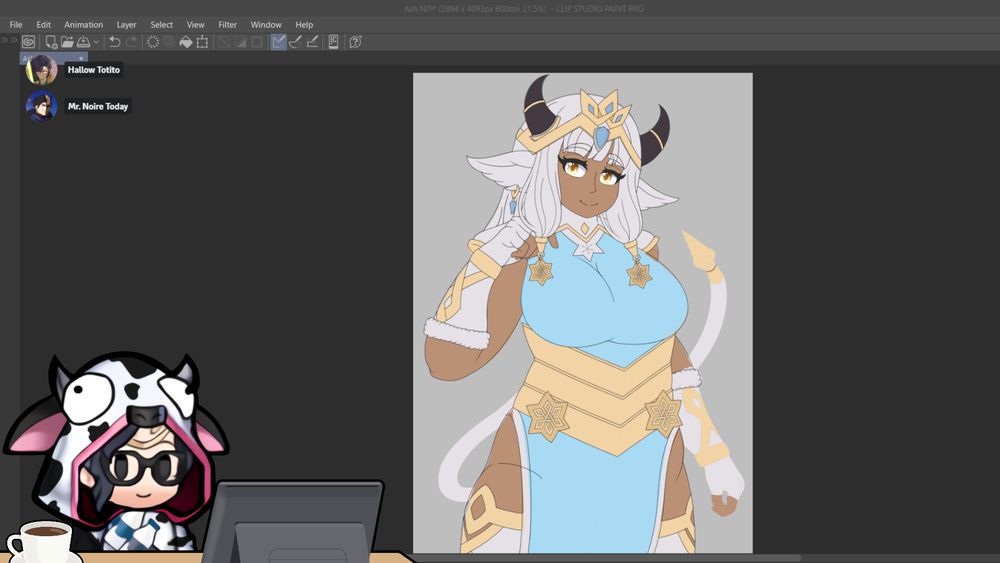Click the Save icon

84,42
